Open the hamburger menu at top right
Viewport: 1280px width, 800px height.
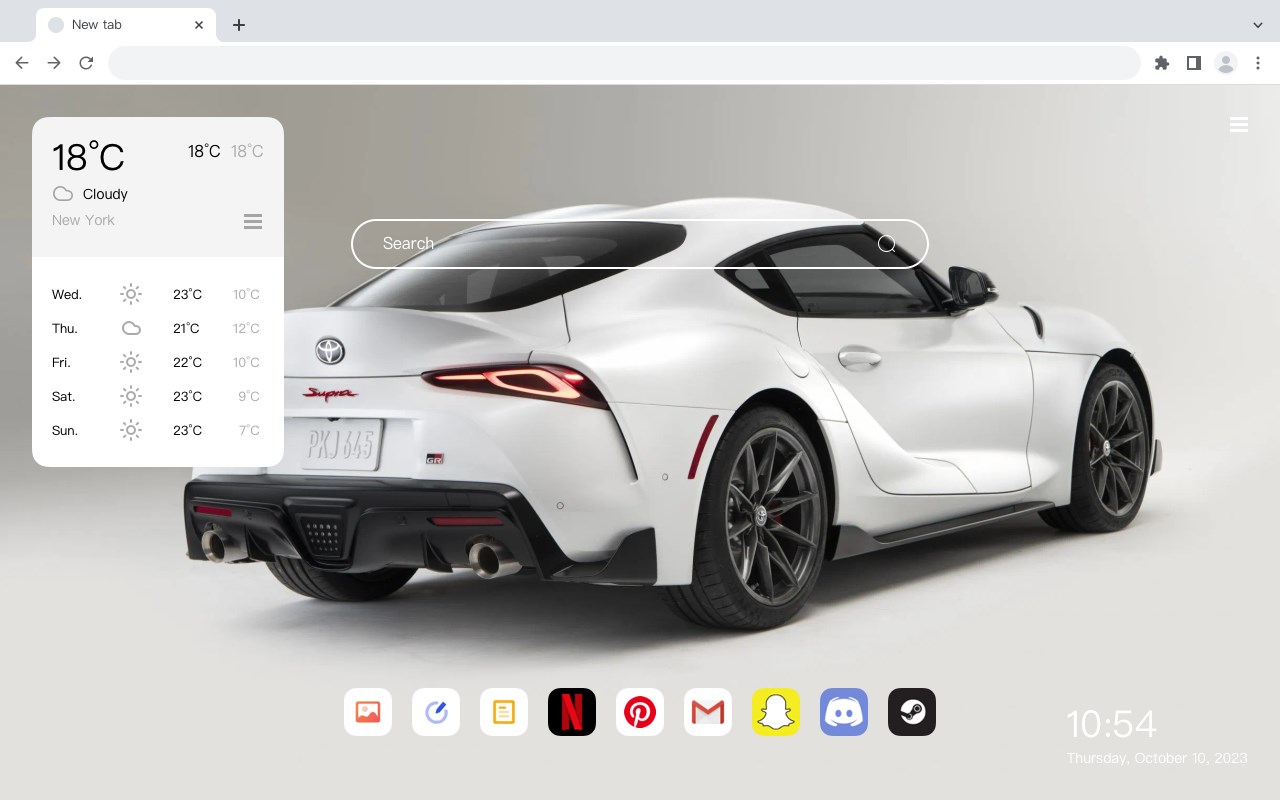point(1239,124)
